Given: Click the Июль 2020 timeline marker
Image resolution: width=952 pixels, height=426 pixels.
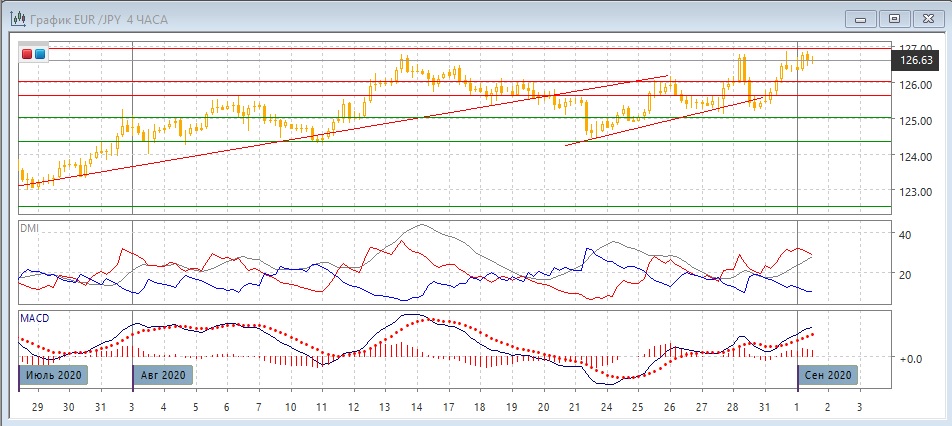Looking at the screenshot, I should (54, 375).
